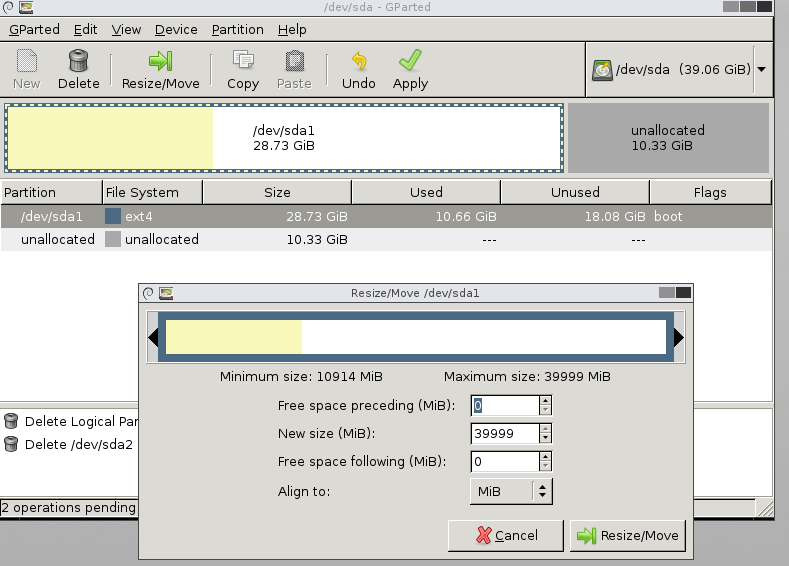Decrease Free space preceding value
The height and width of the screenshot is (566, 789).
click(545, 410)
